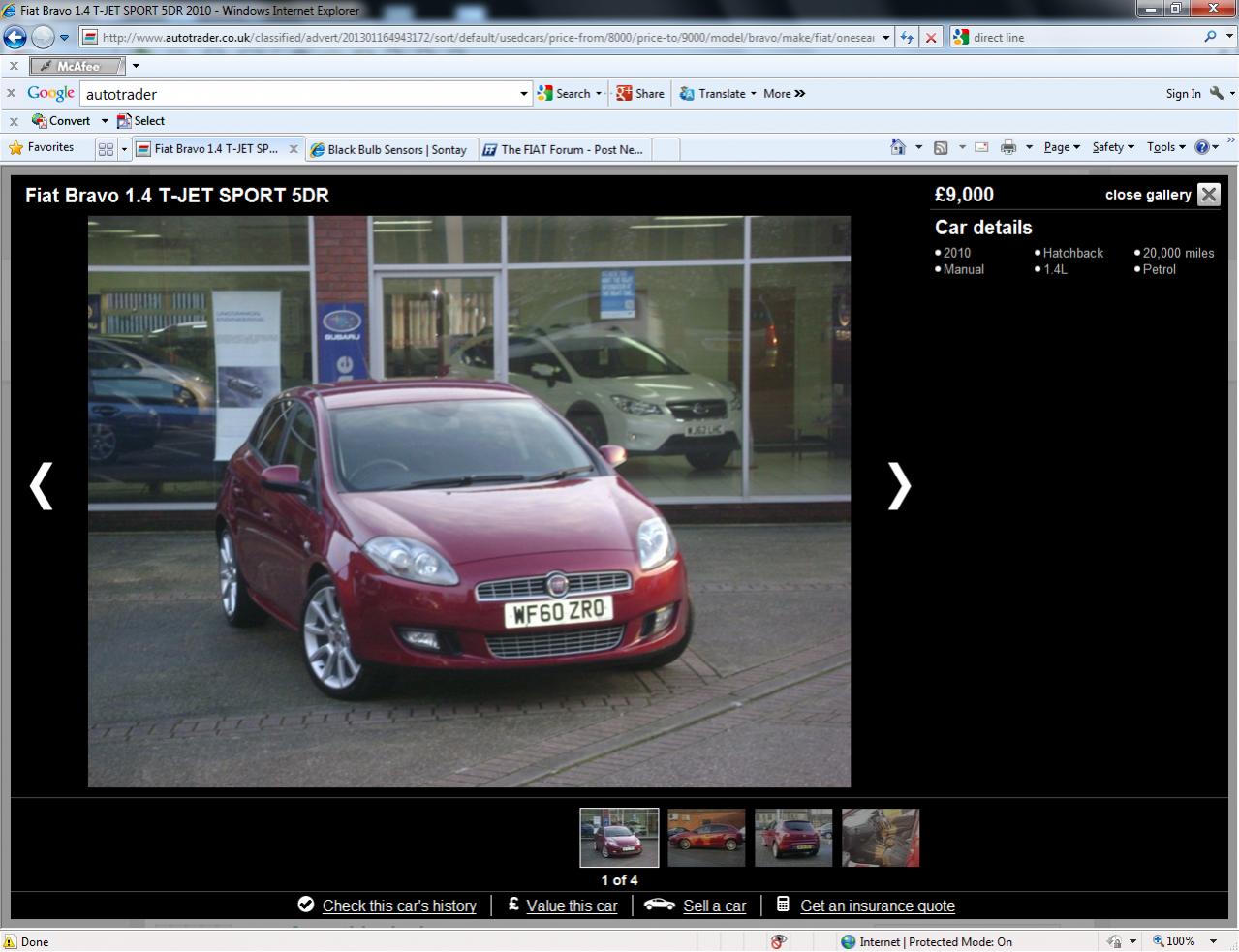Click Check this car's history link
The width and height of the screenshot is (1239, 952).
tap(398, 906)
